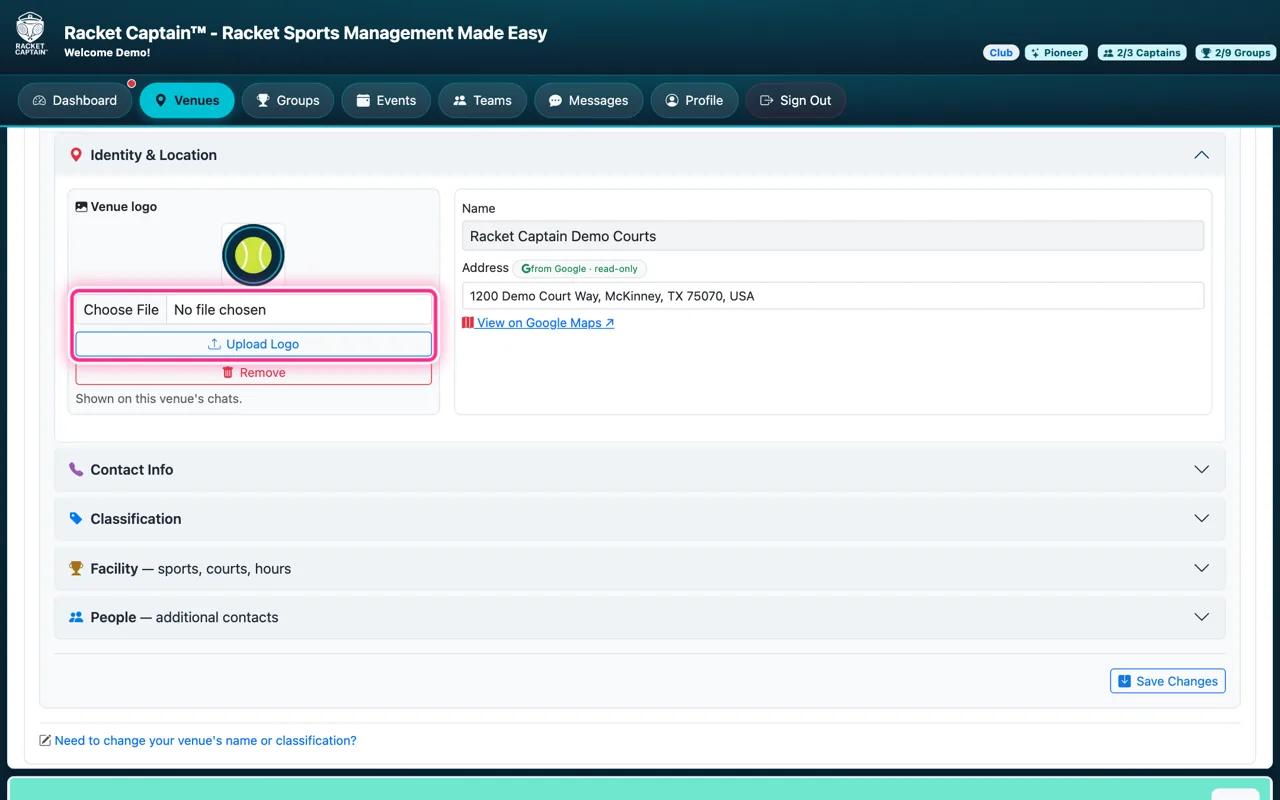
Task: Click the trophy icon beside Facility
Action: pyautogui.click(x=76, y=568)
